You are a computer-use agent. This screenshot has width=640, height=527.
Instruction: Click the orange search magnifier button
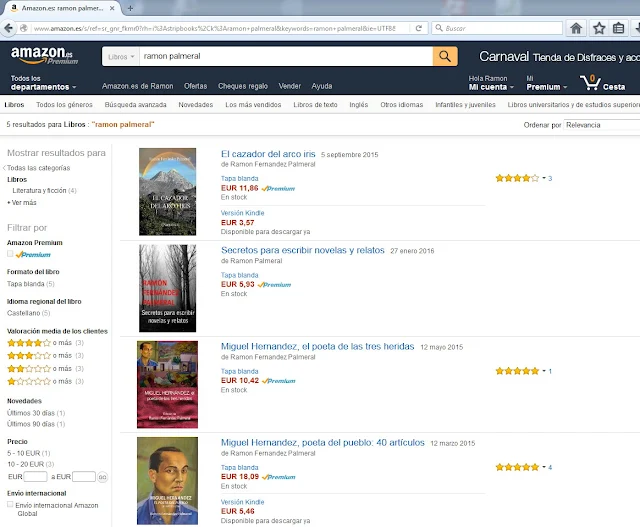point(445,56)
